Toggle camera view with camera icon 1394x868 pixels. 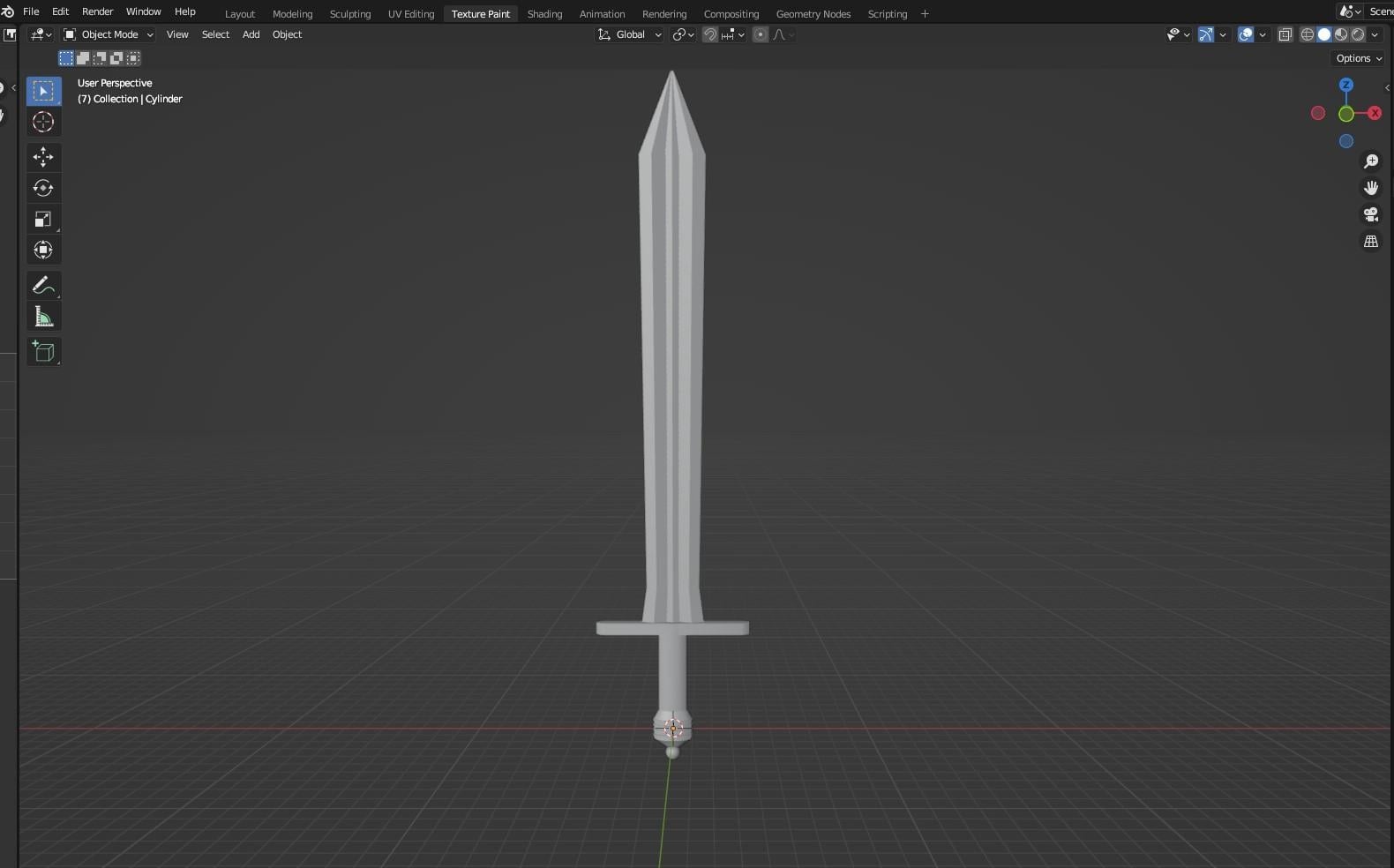(1371, 214)
